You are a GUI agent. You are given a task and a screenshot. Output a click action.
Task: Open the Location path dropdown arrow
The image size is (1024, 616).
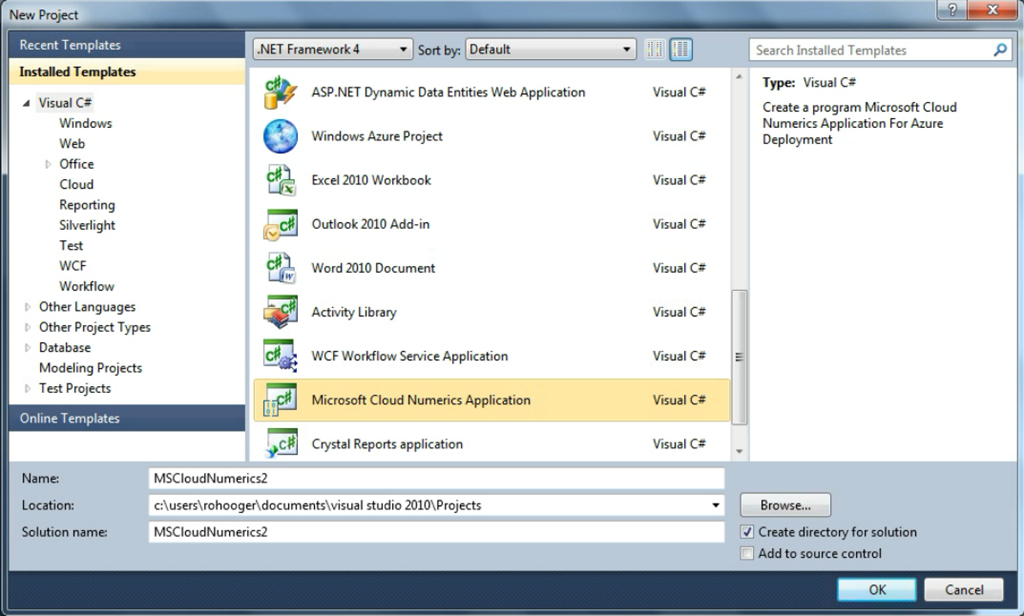[x=715, y=505]
